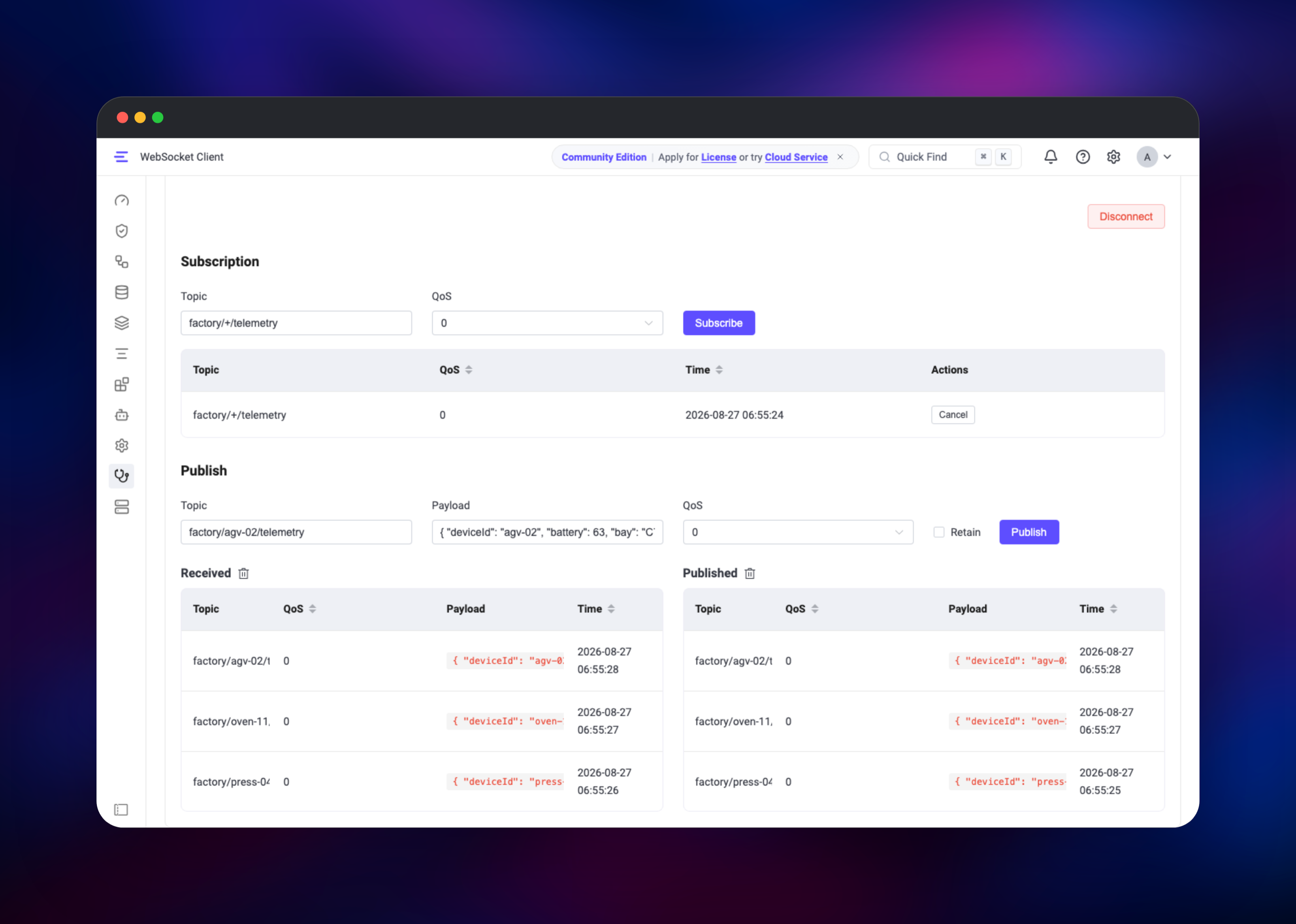Open the header settings gear icon
1296x924 pixels.
click(x=1113, y=156)
